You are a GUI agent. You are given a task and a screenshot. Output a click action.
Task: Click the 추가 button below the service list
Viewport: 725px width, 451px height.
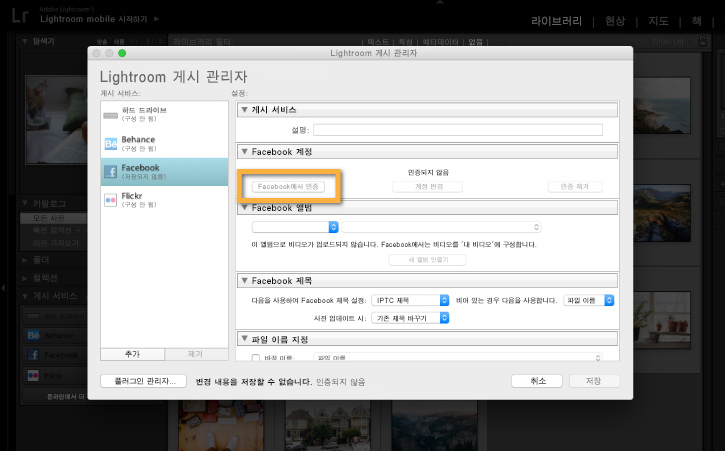[132, 354]
